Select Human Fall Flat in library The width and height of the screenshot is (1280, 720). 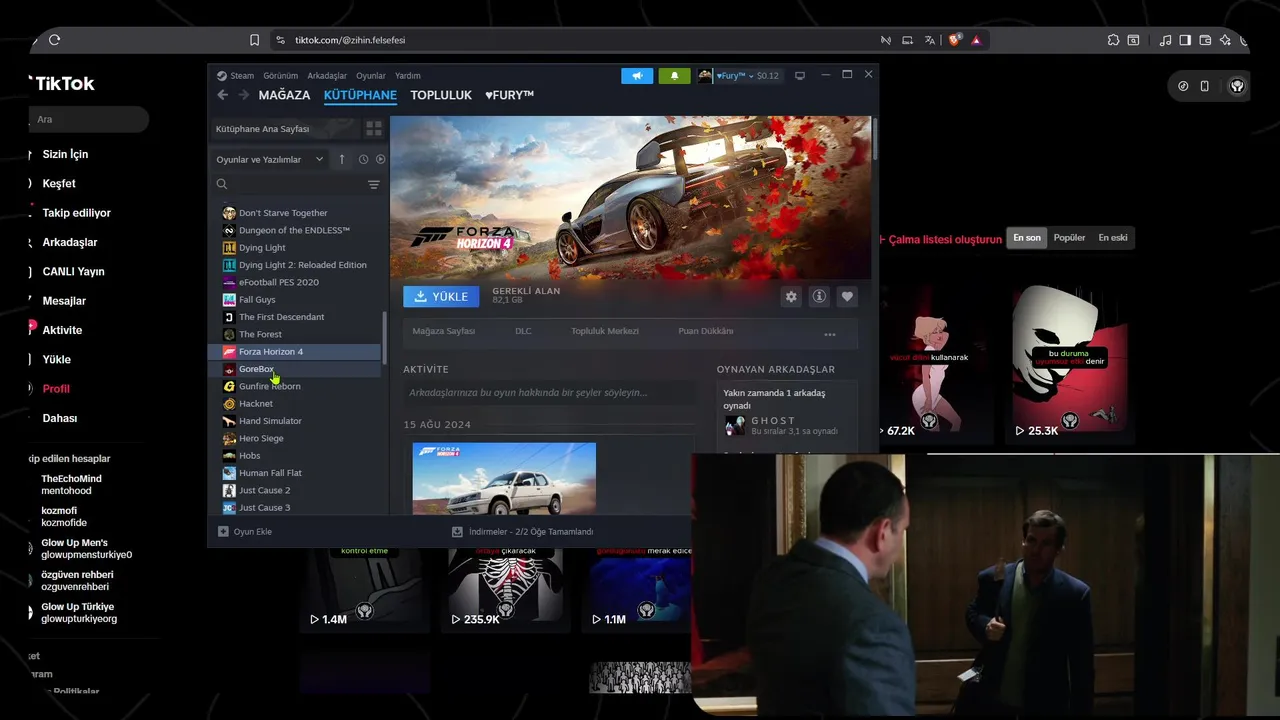point(295,473)
